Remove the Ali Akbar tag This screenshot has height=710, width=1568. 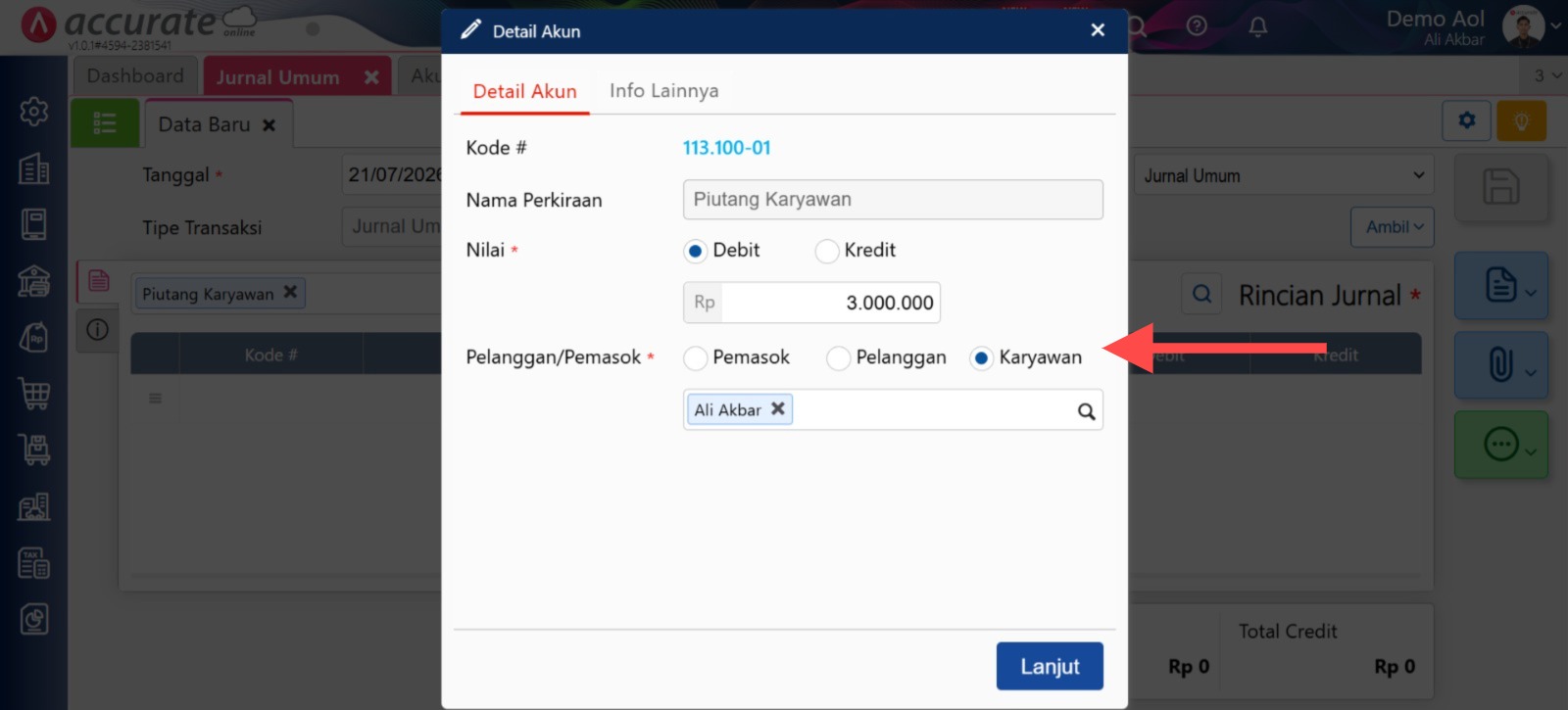(777, 408)
